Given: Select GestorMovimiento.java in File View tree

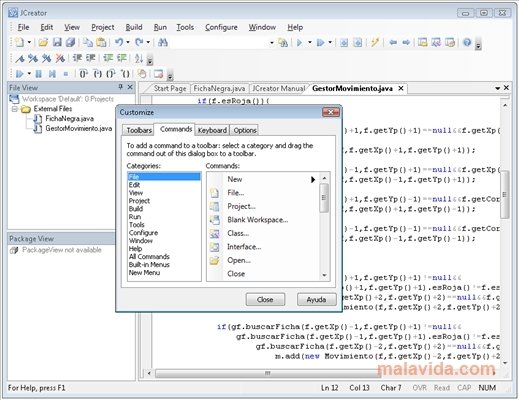Looking at the screenshot, I should (x=79, y=129).
